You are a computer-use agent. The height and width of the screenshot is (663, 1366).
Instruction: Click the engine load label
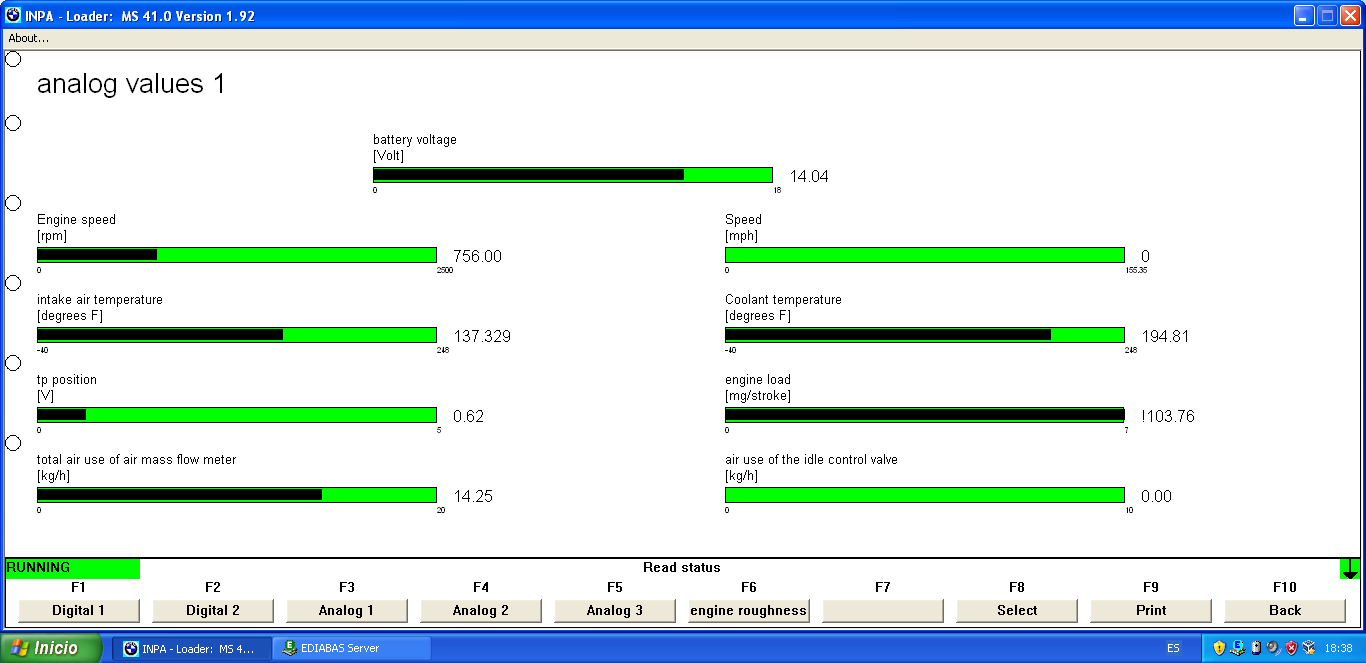pyautogui.click(x=758, y=380)
